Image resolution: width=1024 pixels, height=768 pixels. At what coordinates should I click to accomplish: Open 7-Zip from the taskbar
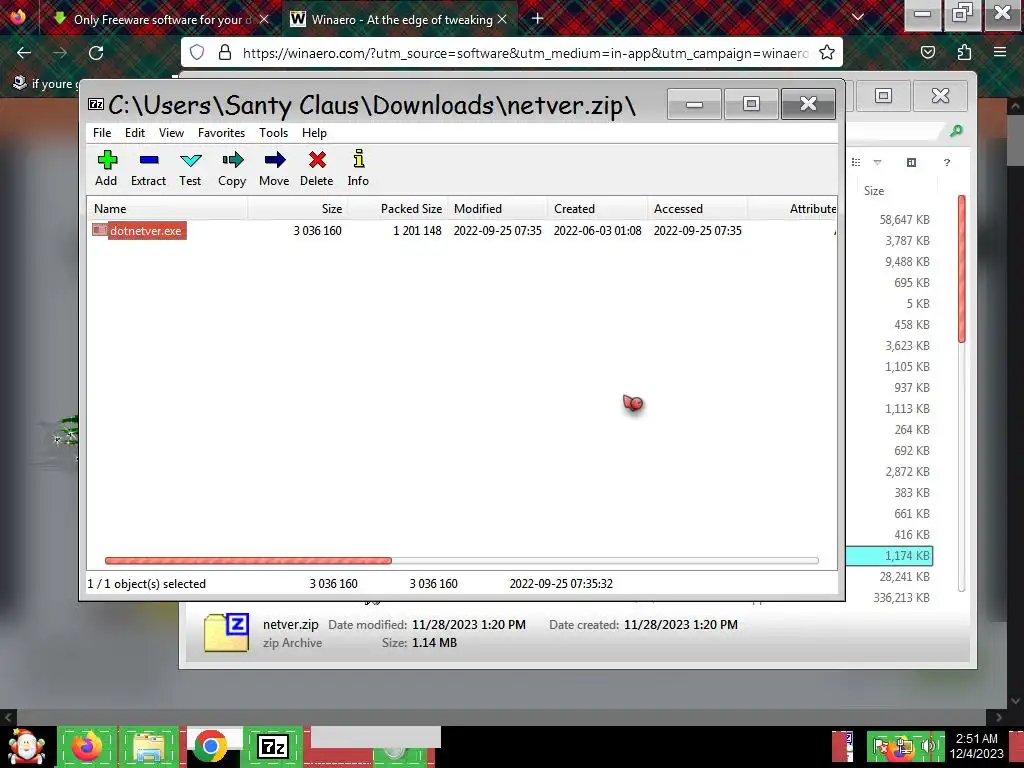coord(273,746)
